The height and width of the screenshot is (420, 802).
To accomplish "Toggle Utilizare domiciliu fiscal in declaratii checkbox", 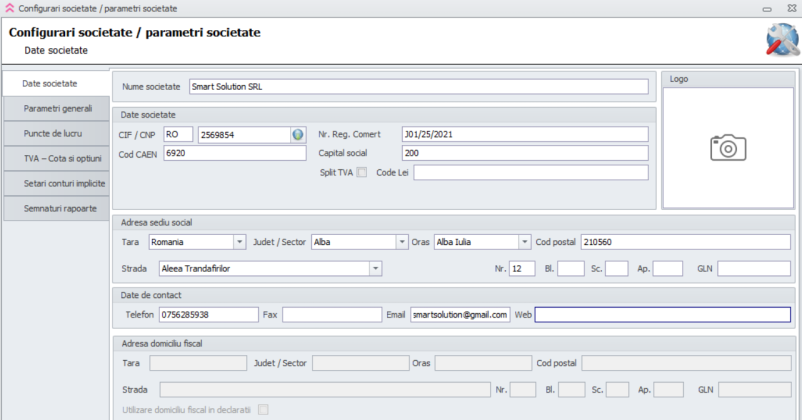I will tap(264, 409).
